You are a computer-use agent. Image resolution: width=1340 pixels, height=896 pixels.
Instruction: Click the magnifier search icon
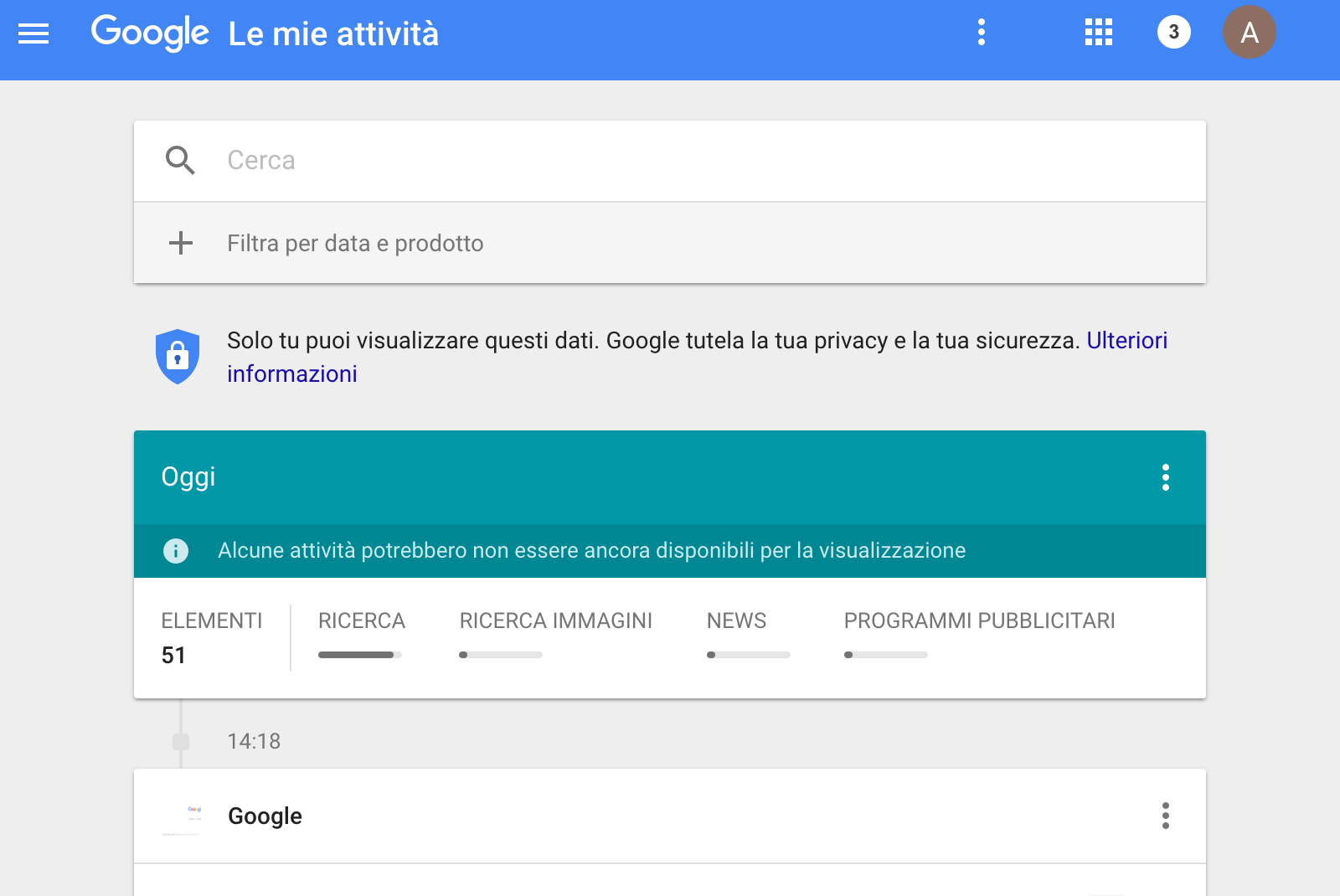pos(180,160)
